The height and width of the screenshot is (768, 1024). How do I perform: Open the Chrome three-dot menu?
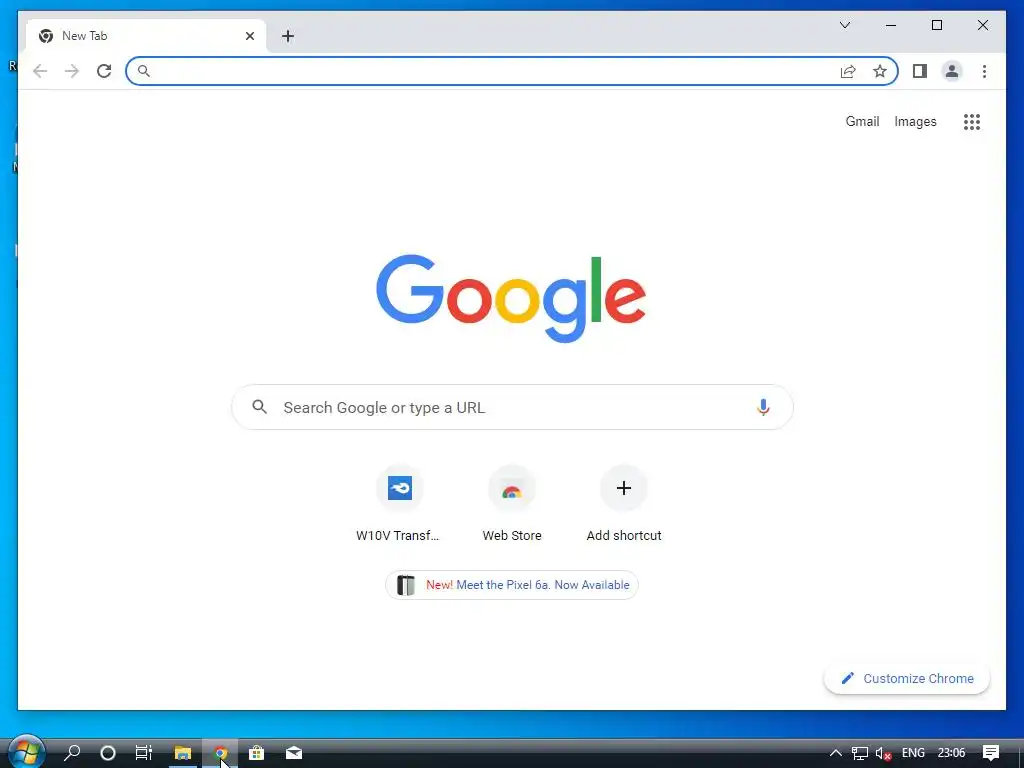pos(984,71)
